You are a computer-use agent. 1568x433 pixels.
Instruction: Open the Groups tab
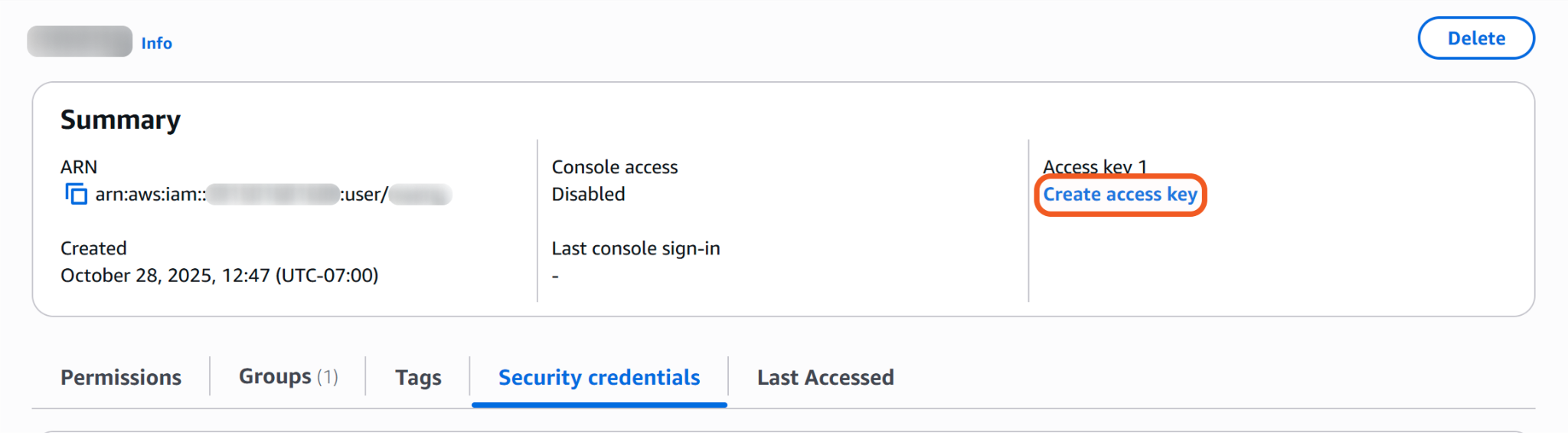(288, 376)
